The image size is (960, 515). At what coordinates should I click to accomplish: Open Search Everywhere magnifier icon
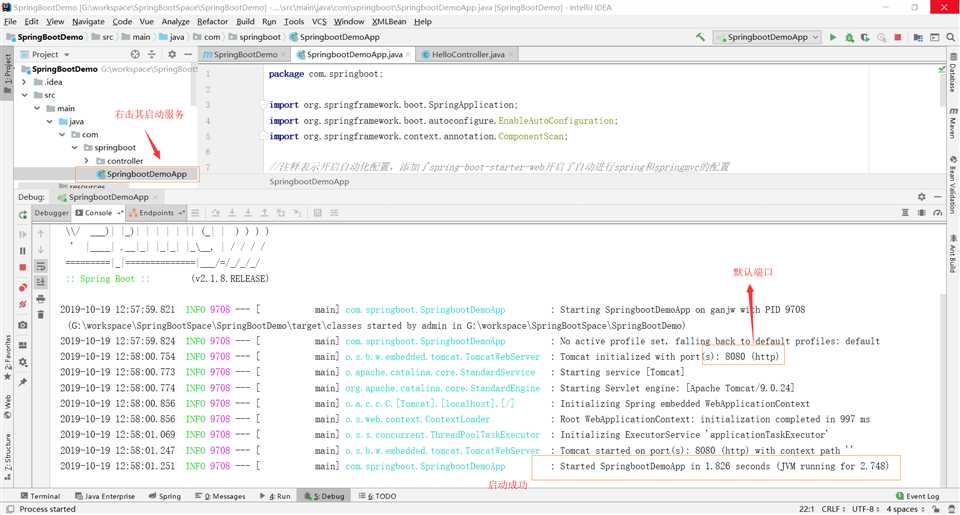[950, 37]
